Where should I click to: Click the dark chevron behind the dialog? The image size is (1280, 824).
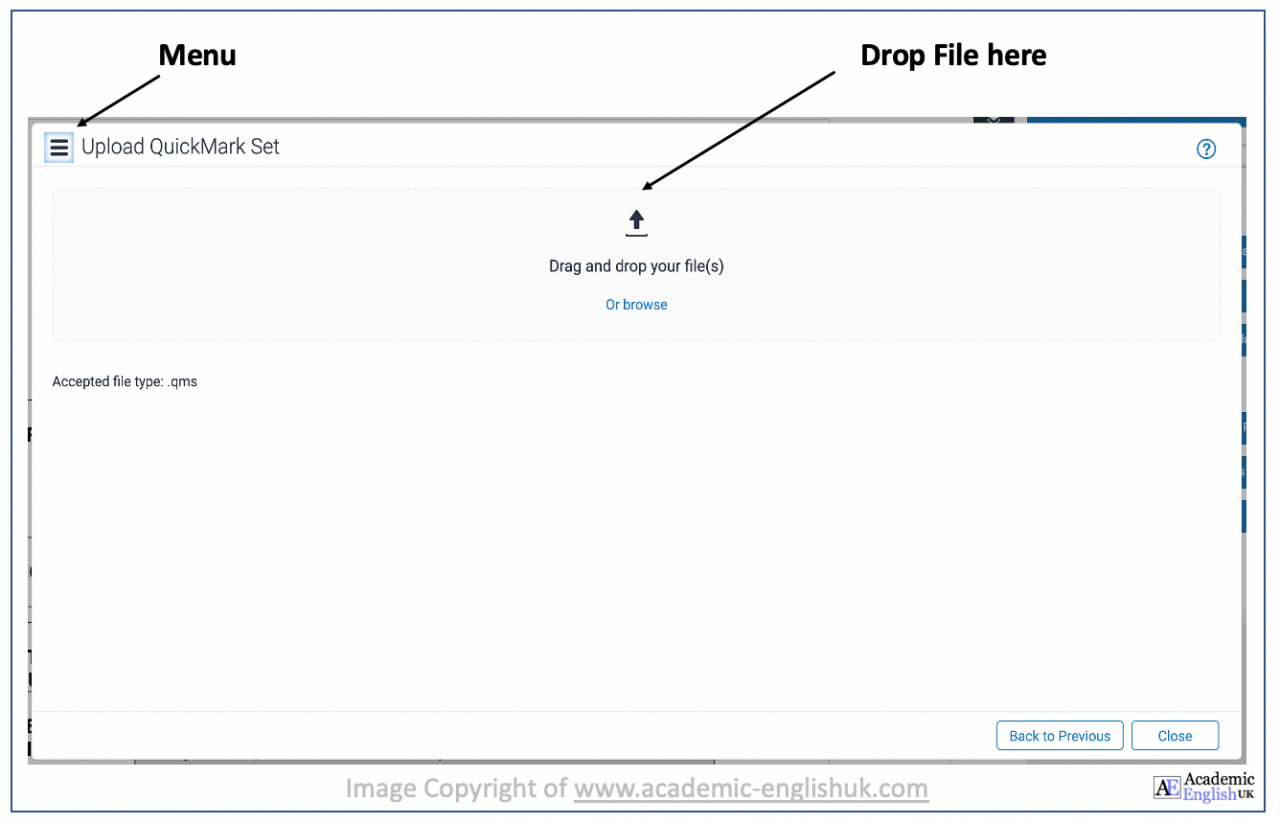point(993,119)
